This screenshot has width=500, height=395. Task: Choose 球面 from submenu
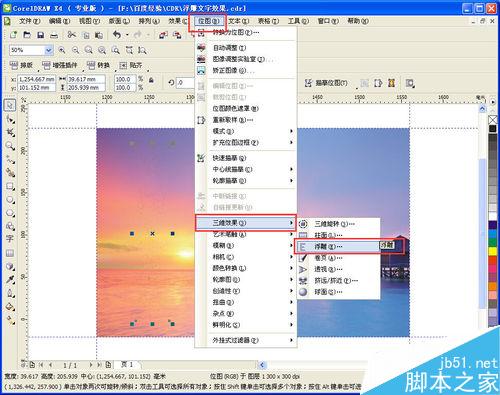pyautogui.click(x=339, y=292)
